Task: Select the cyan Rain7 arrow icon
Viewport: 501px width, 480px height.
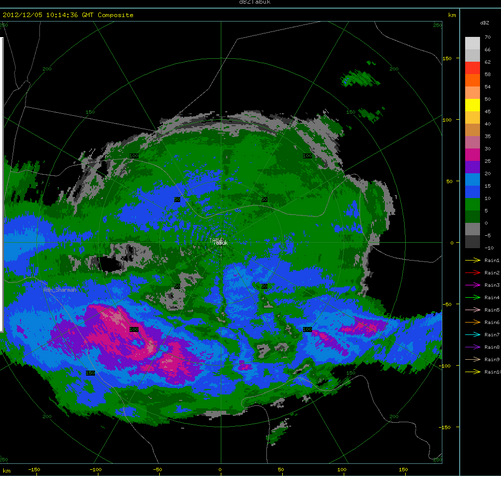Action: 473,335
